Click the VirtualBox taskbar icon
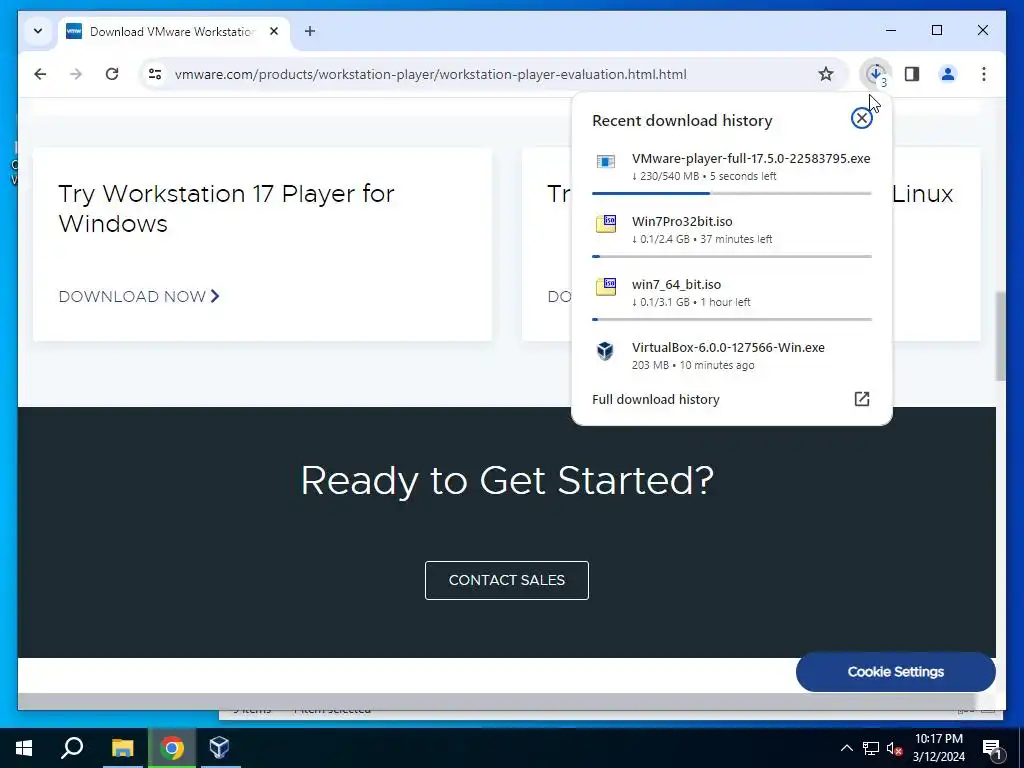The image size is (1024, 768). pyautogui.click(x=219, y=748)
